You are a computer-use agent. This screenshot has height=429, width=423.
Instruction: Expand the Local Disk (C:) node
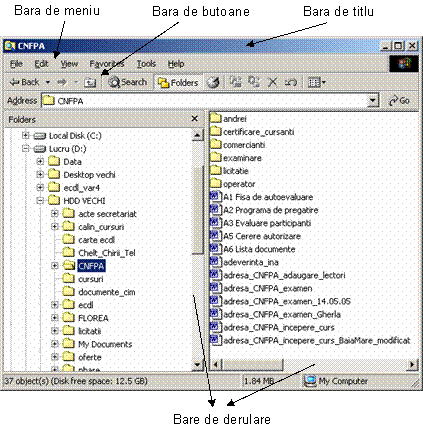point(25,135)
